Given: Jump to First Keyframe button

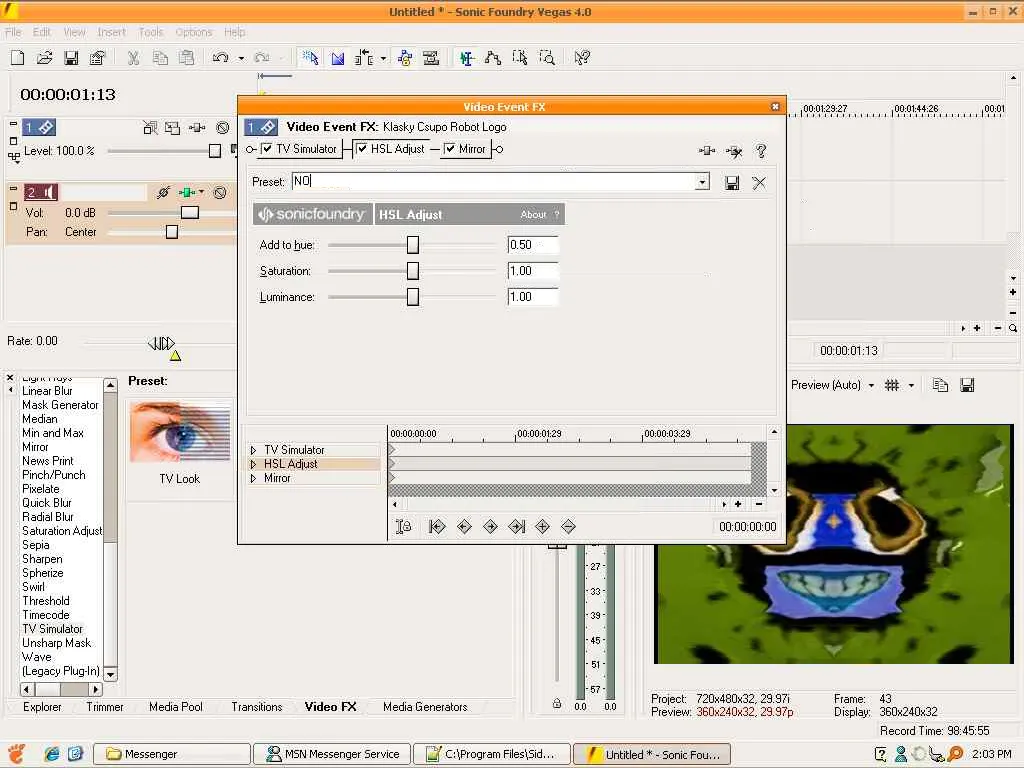Looking at the screenshot, I should [437, 526].
